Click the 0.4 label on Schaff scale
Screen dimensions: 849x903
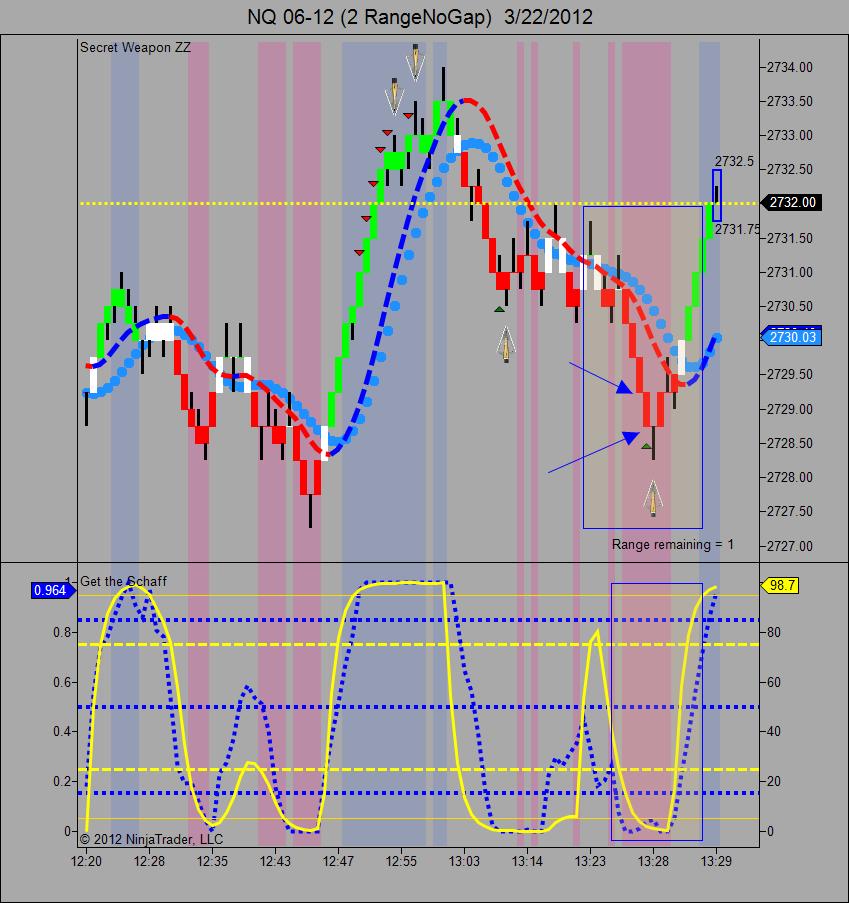62,731
